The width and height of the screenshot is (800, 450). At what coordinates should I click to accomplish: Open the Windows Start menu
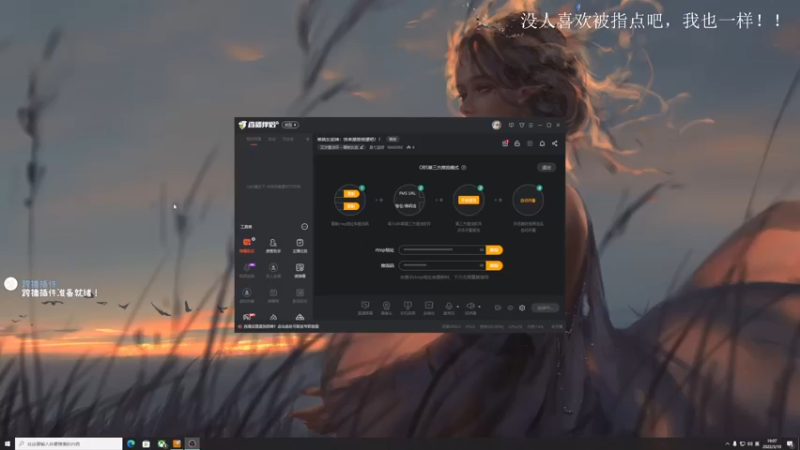7,444
